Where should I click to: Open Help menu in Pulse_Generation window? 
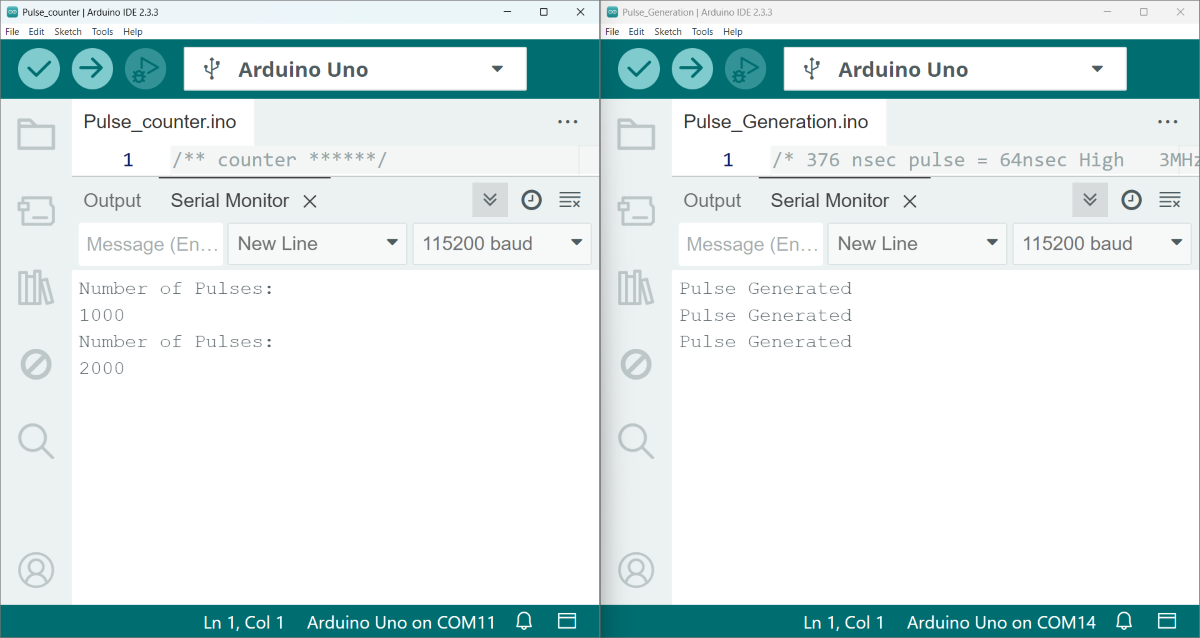point(733,32)
